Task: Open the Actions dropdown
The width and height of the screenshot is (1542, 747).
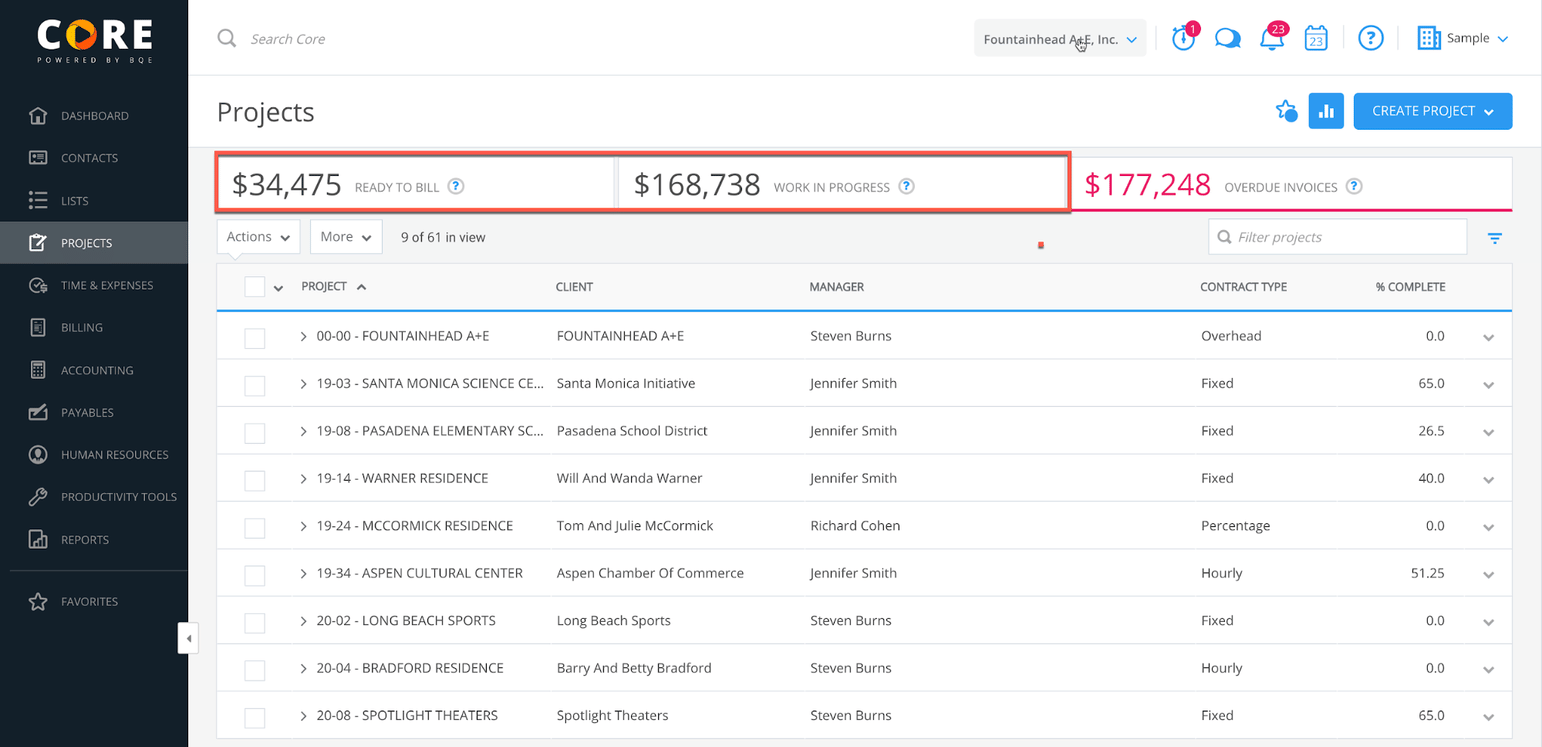Action: [x=258, y=237]
